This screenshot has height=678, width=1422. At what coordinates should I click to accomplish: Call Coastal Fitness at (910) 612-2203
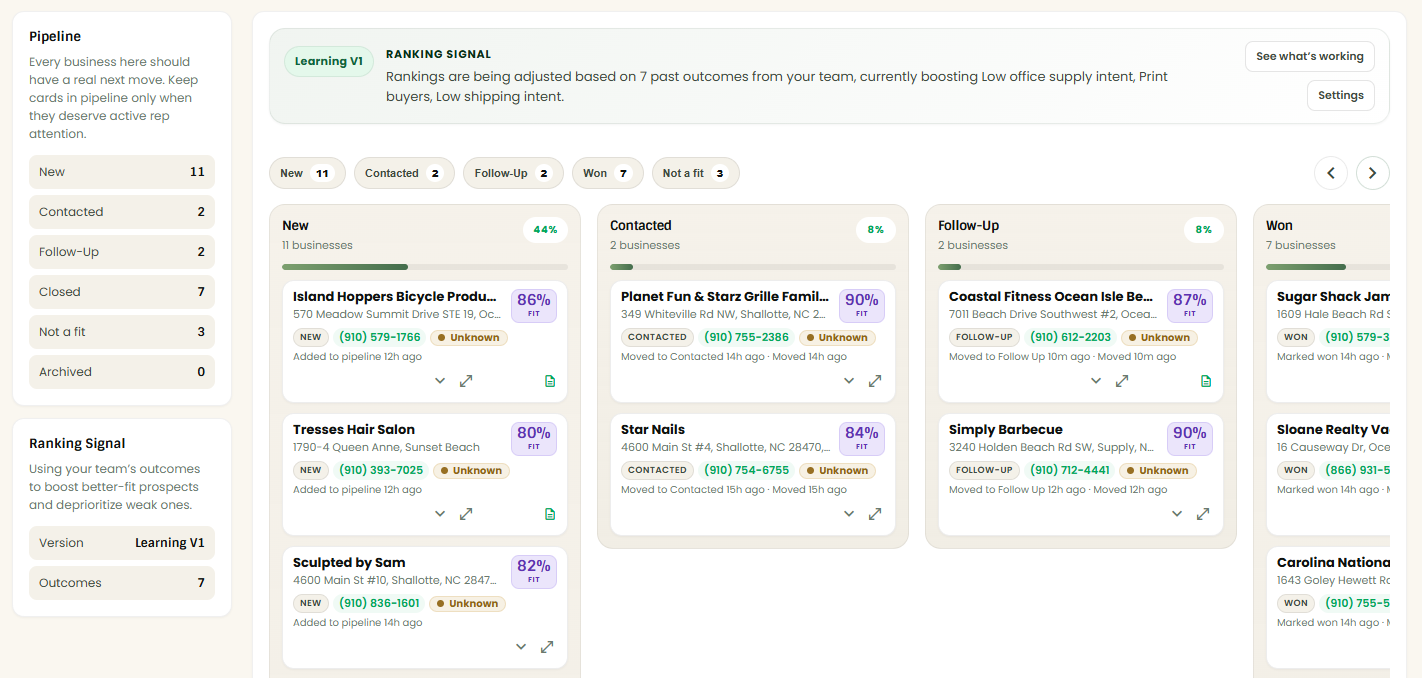1071,337
